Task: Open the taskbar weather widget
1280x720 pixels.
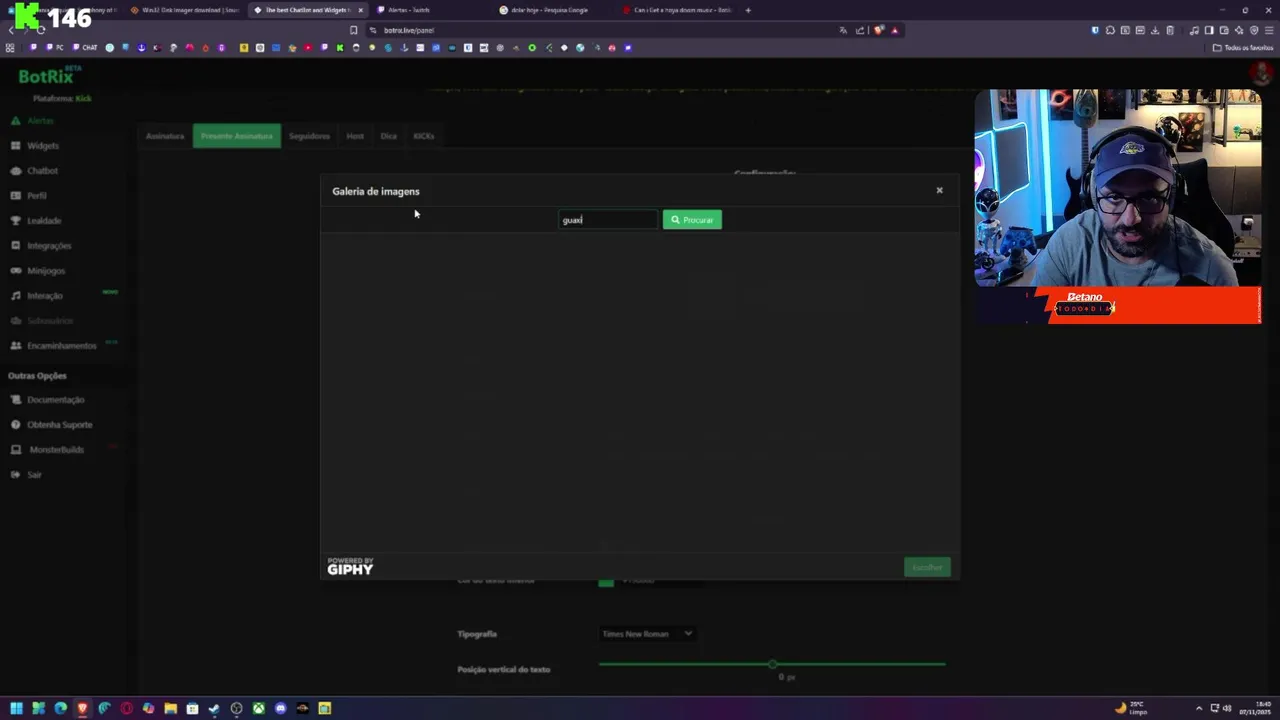Action: [1132, 708]
